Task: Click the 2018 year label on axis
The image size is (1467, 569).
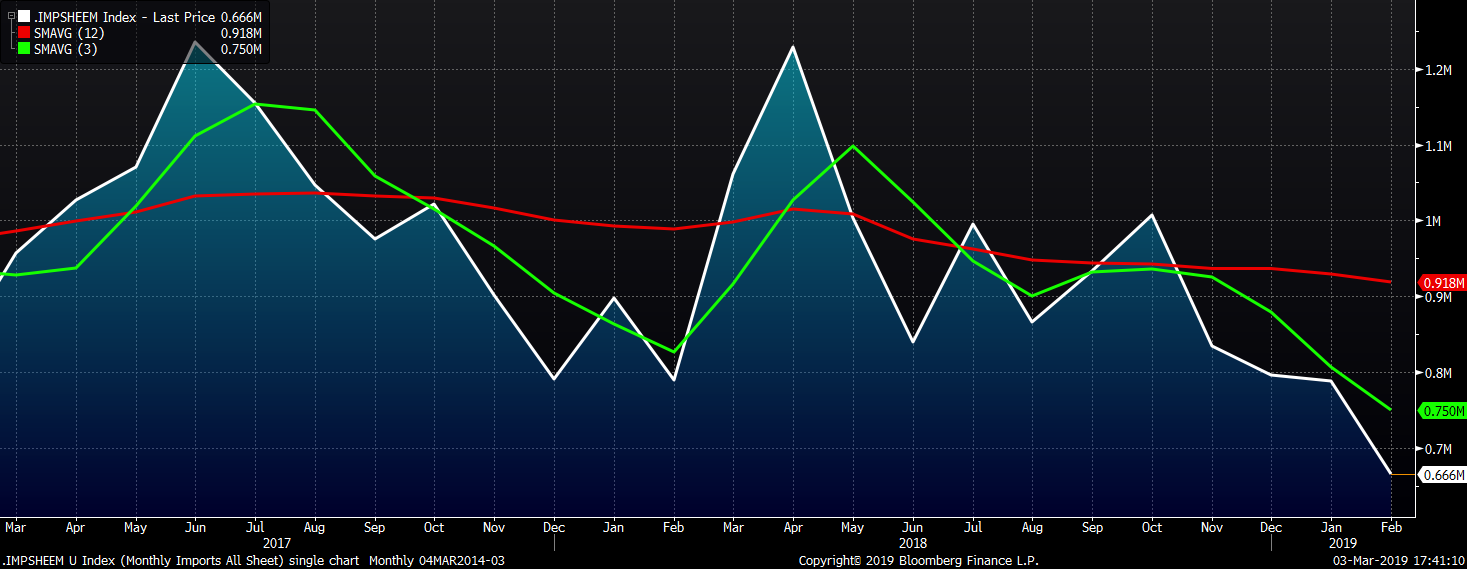Action: tap(912, 544)
